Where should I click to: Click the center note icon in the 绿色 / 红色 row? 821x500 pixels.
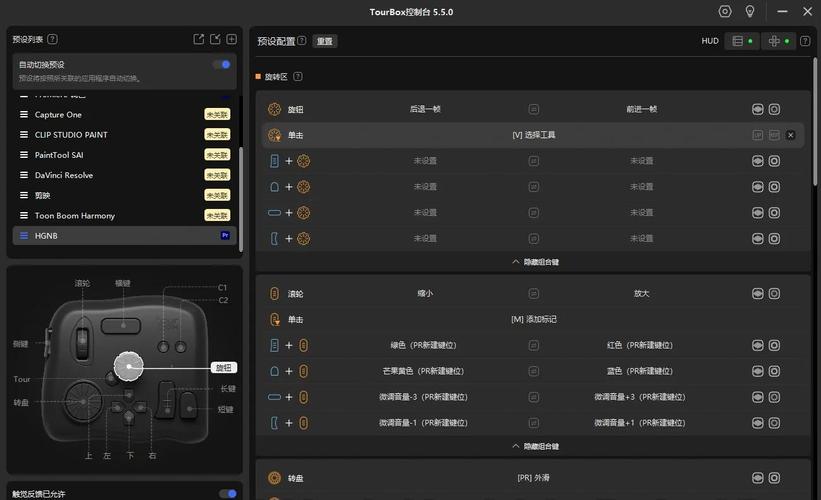[x=534, y=345]
